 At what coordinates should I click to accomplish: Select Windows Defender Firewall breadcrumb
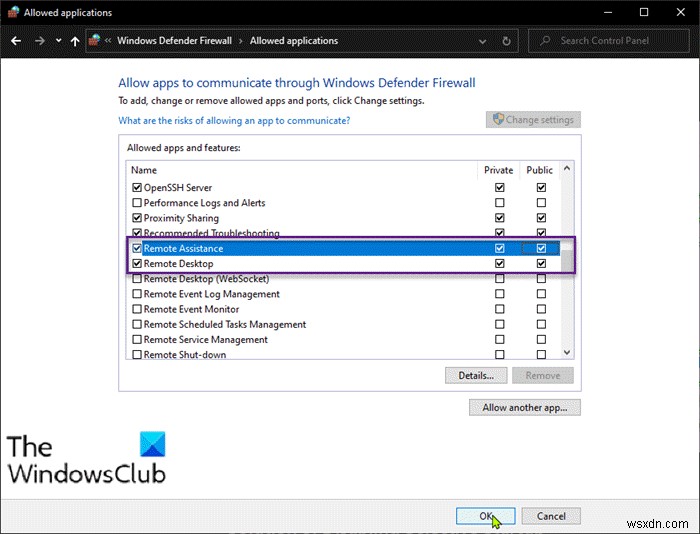coord(175,41)
